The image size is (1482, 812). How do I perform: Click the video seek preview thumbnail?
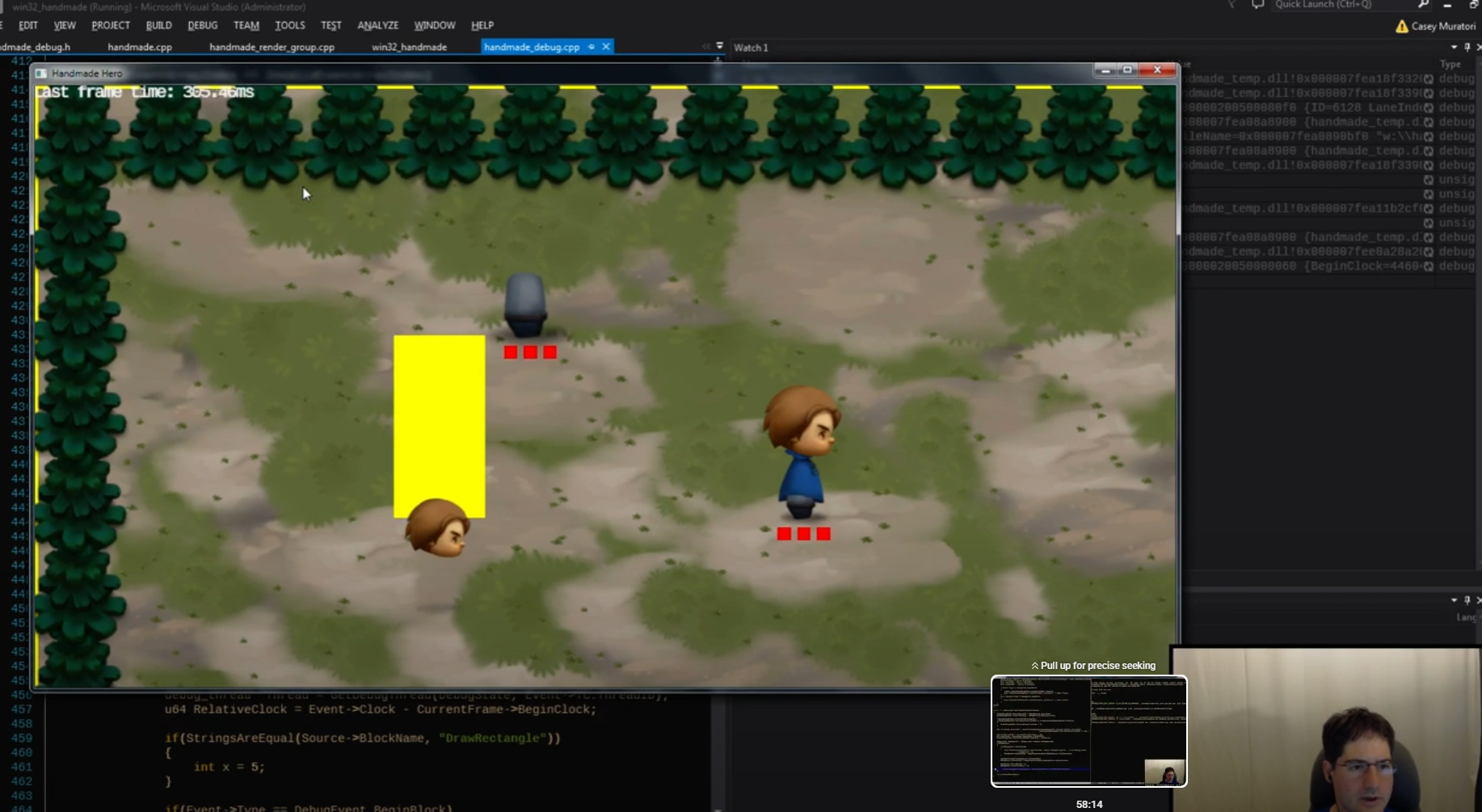[1089, 731]
